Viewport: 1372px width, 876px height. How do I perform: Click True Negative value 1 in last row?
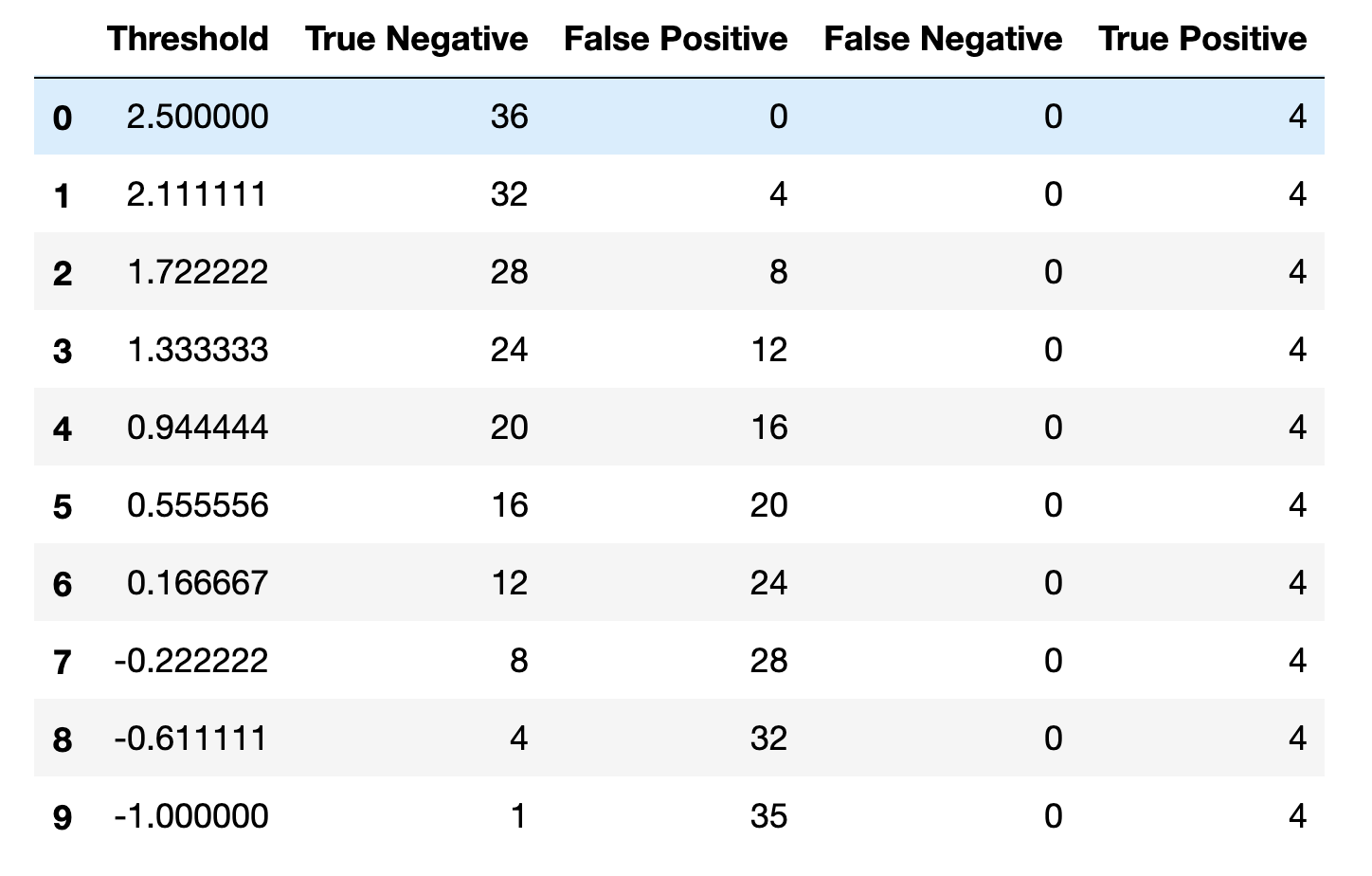point(518,816)
